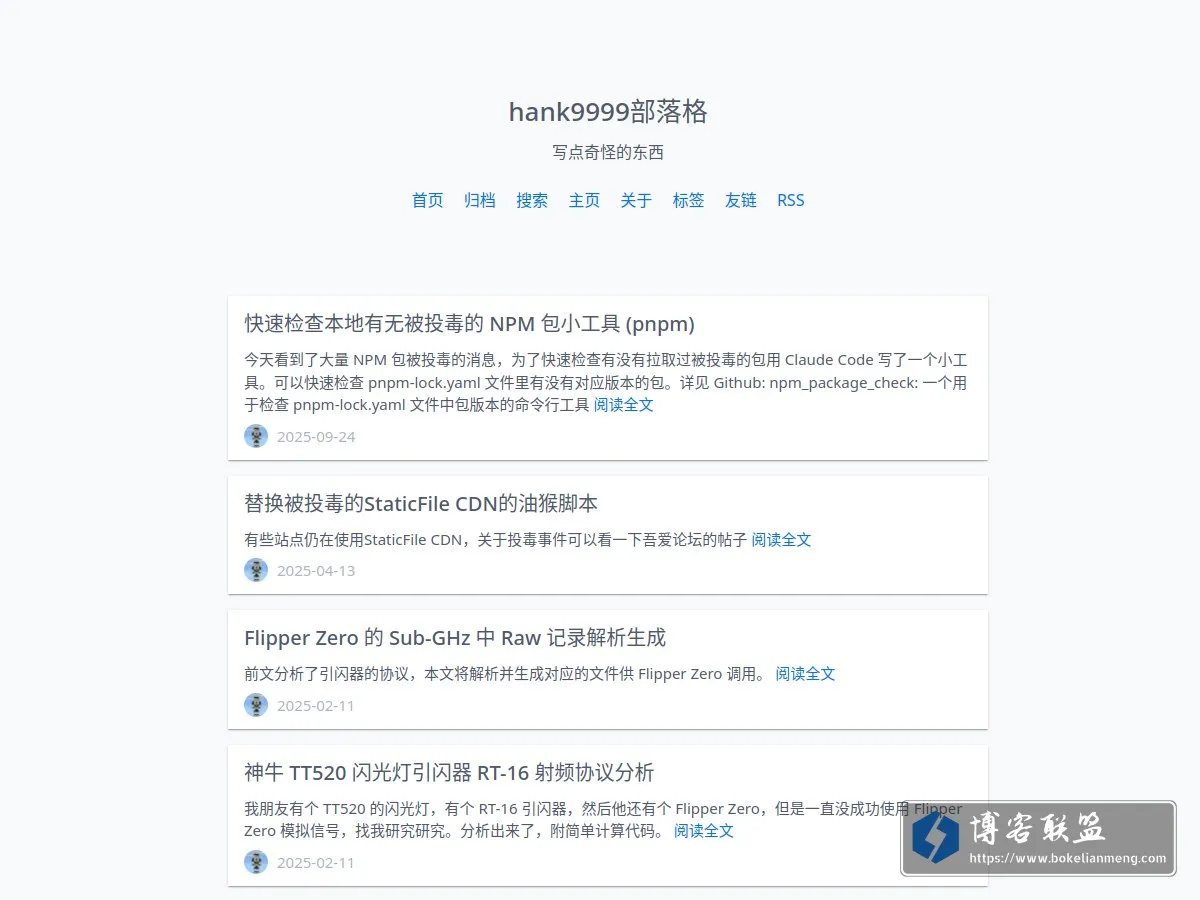Click author avatar on Sub-GHz Raw post
Image resolution: width=1200 pixels, height=900 pixels.
pyautogui.click(x=256, y=705)
